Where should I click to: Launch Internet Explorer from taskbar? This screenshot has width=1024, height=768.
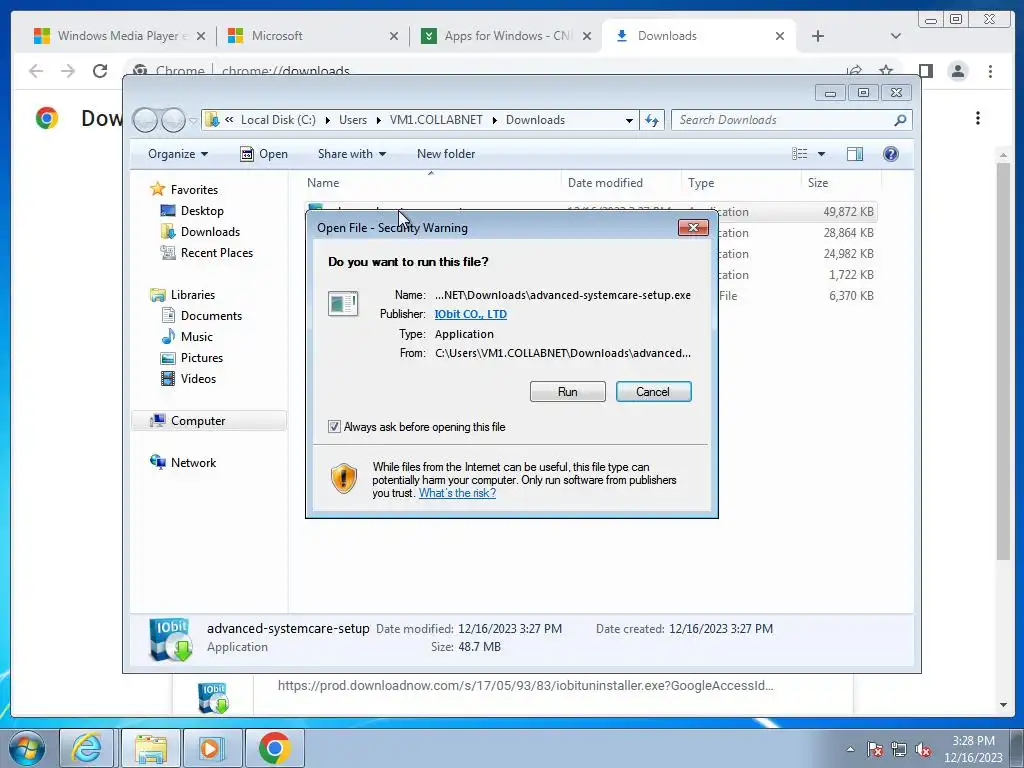pyautogui.click(x=87, y=748)
